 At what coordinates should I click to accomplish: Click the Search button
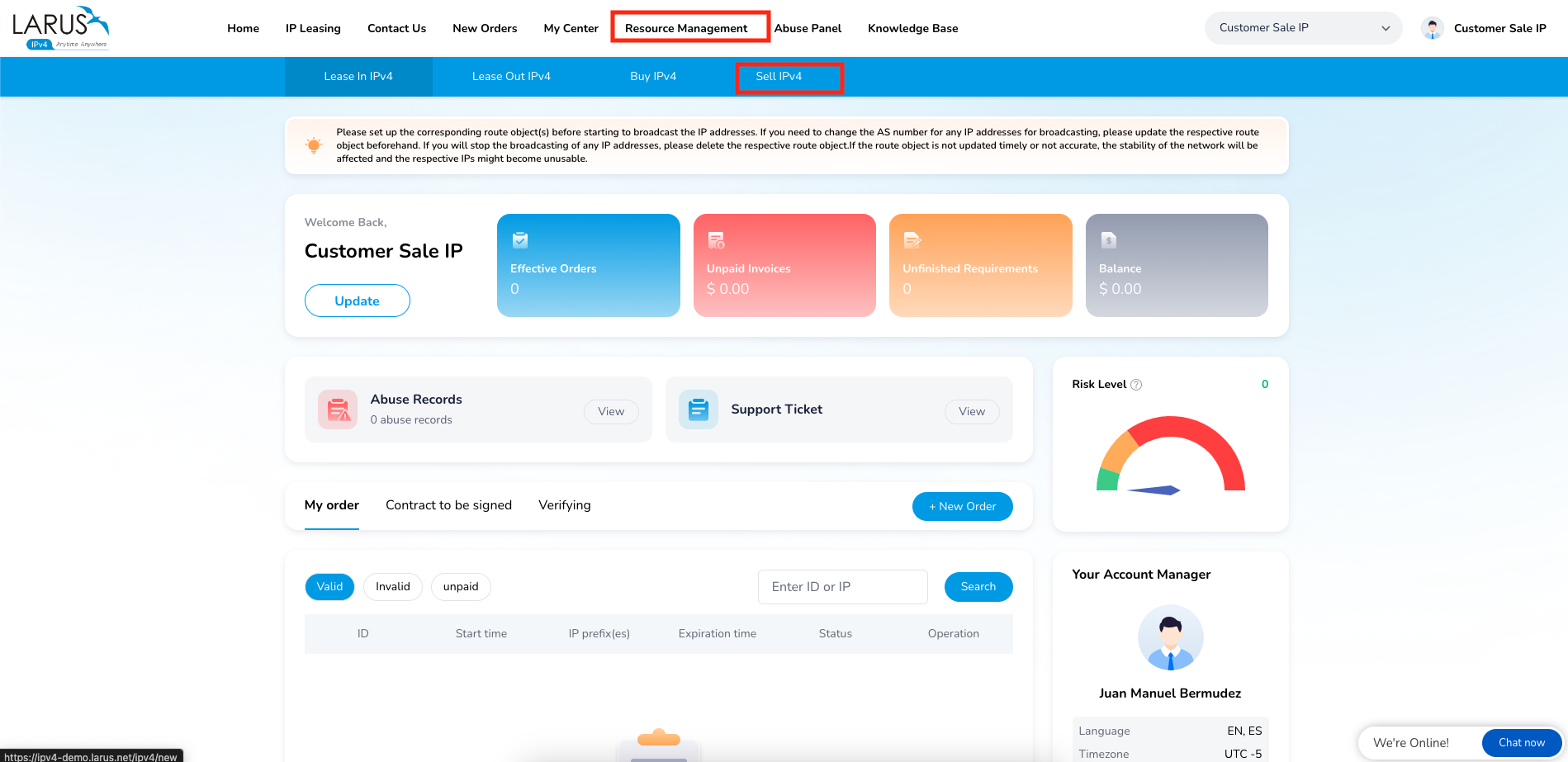pos(978,587)
